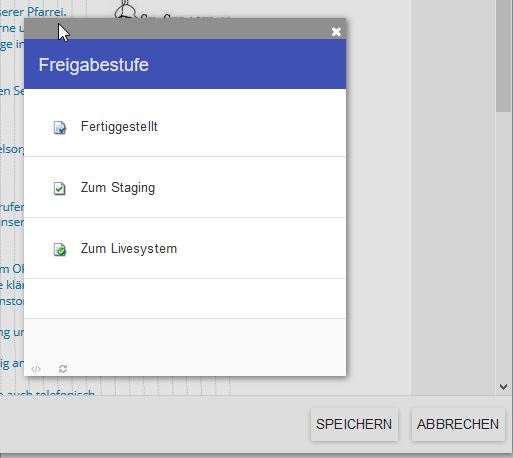Close the Freigabestufe dialog with X
Image resolution: width=513 pixels, height=458 pixels.
pos(336,32)
